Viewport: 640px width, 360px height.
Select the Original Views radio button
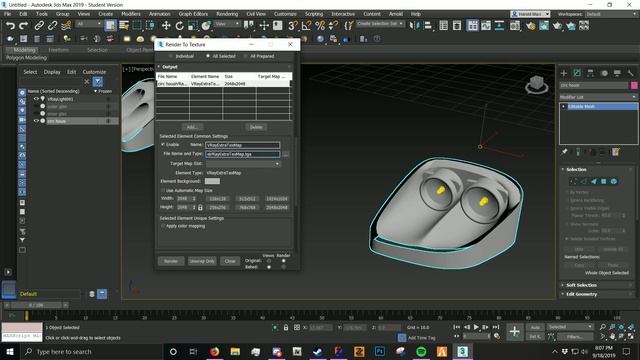269,260
